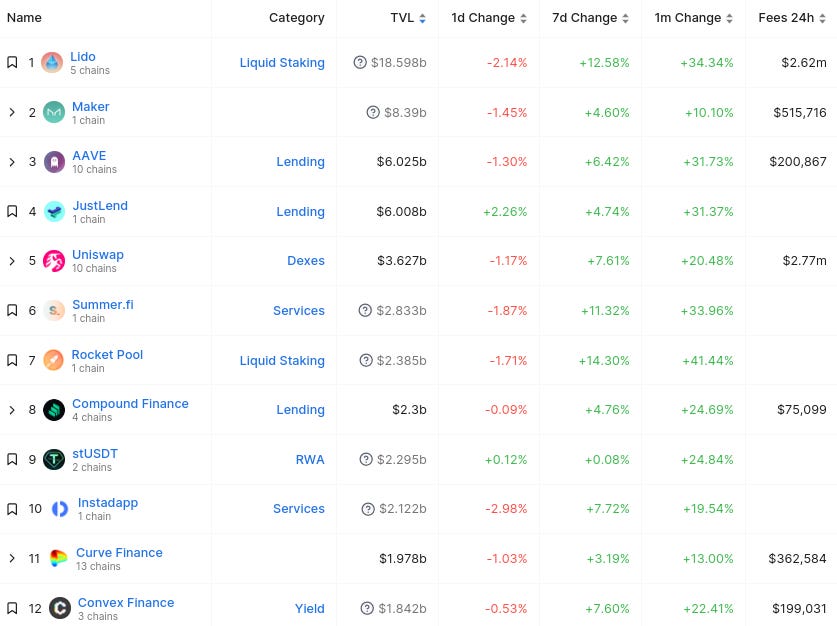Bookmark the Lido row
The height and width of the screenshot is (626, 837).
tap(10, 62)
